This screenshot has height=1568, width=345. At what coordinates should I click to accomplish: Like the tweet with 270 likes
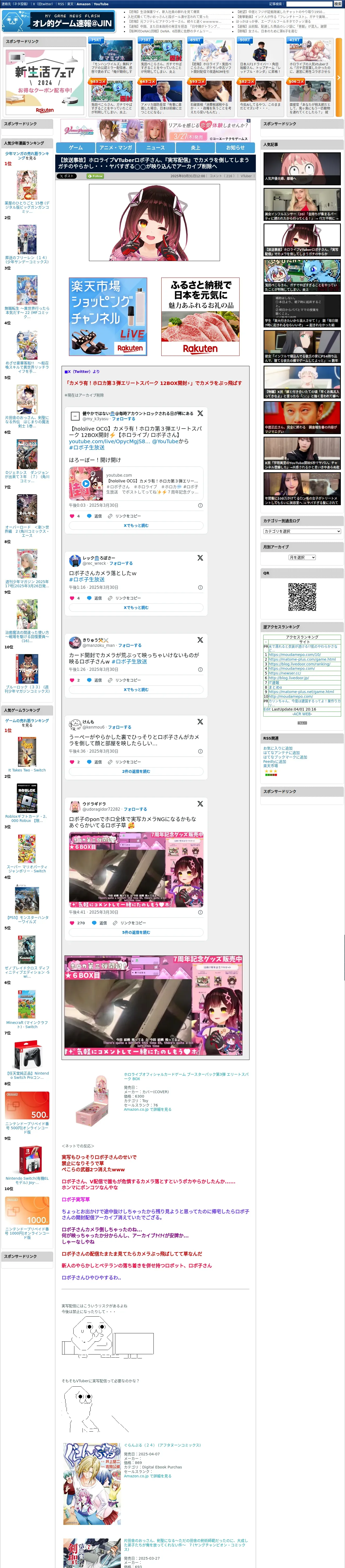[72, 923]
